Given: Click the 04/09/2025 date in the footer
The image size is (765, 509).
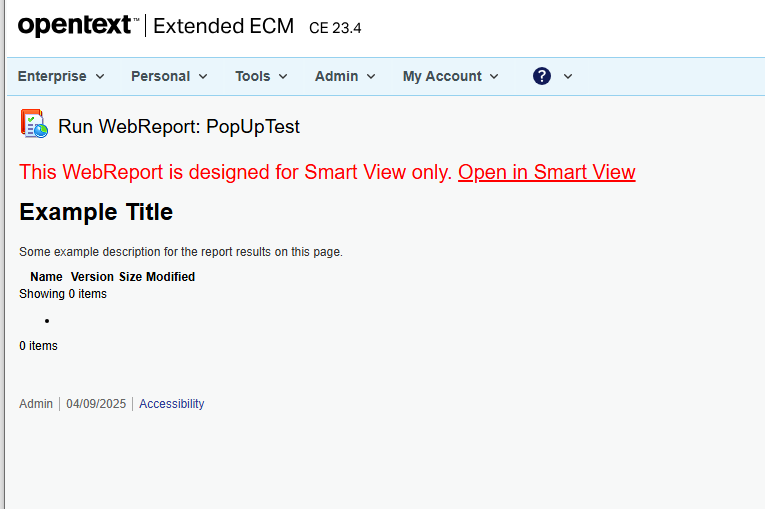Looking at the screenshot, I should [x=96, y=404].
